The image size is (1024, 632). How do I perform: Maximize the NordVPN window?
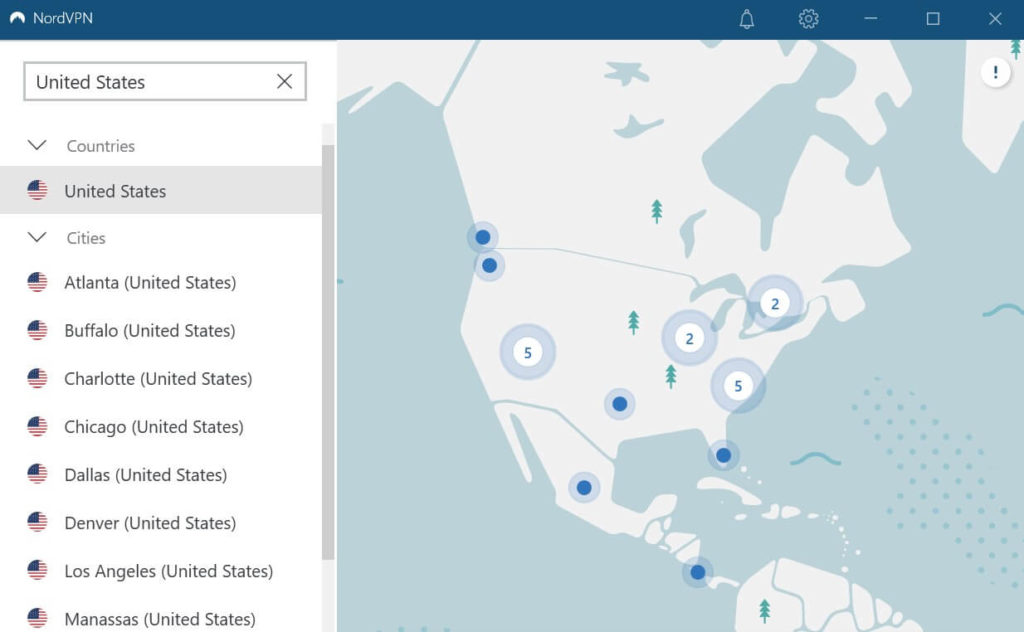pyautogui.click(x=933, y=19)
